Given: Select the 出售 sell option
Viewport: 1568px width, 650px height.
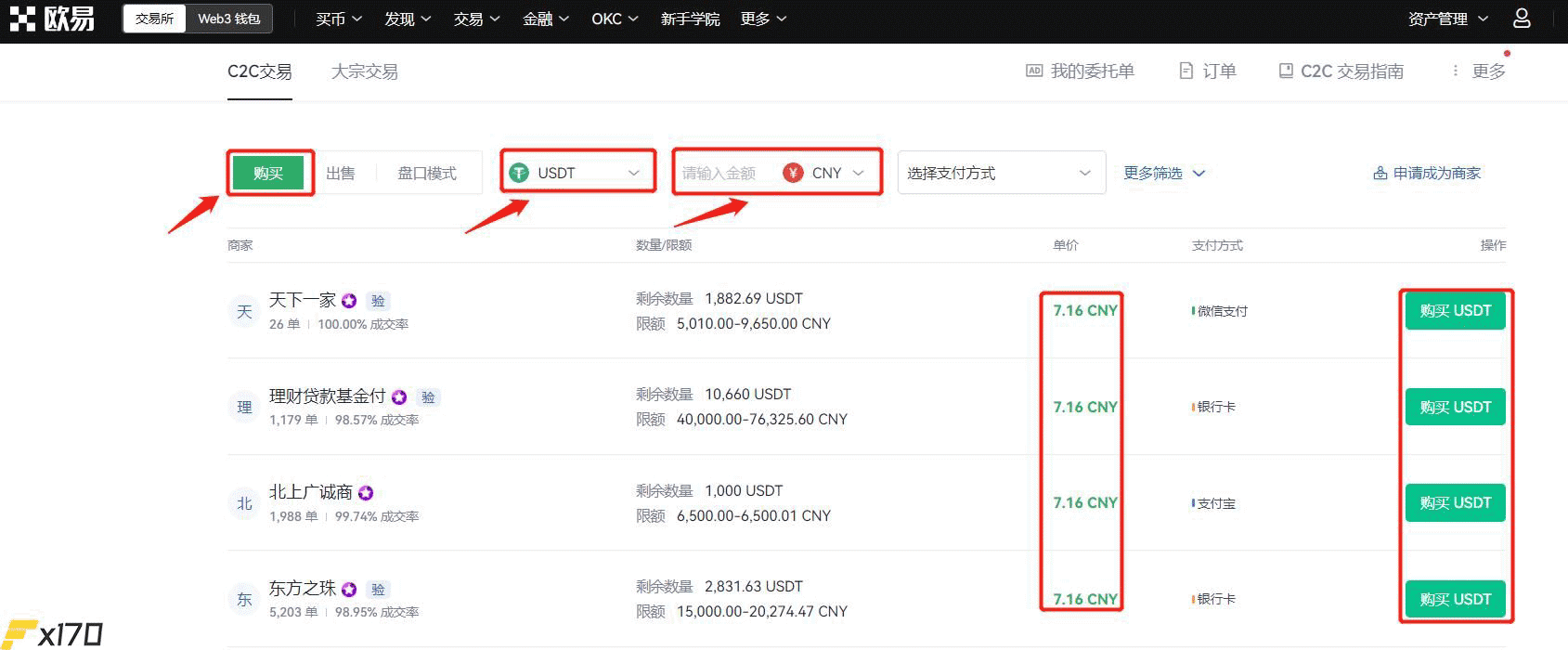Looking at the screenshot, I should tap(341, 173).
